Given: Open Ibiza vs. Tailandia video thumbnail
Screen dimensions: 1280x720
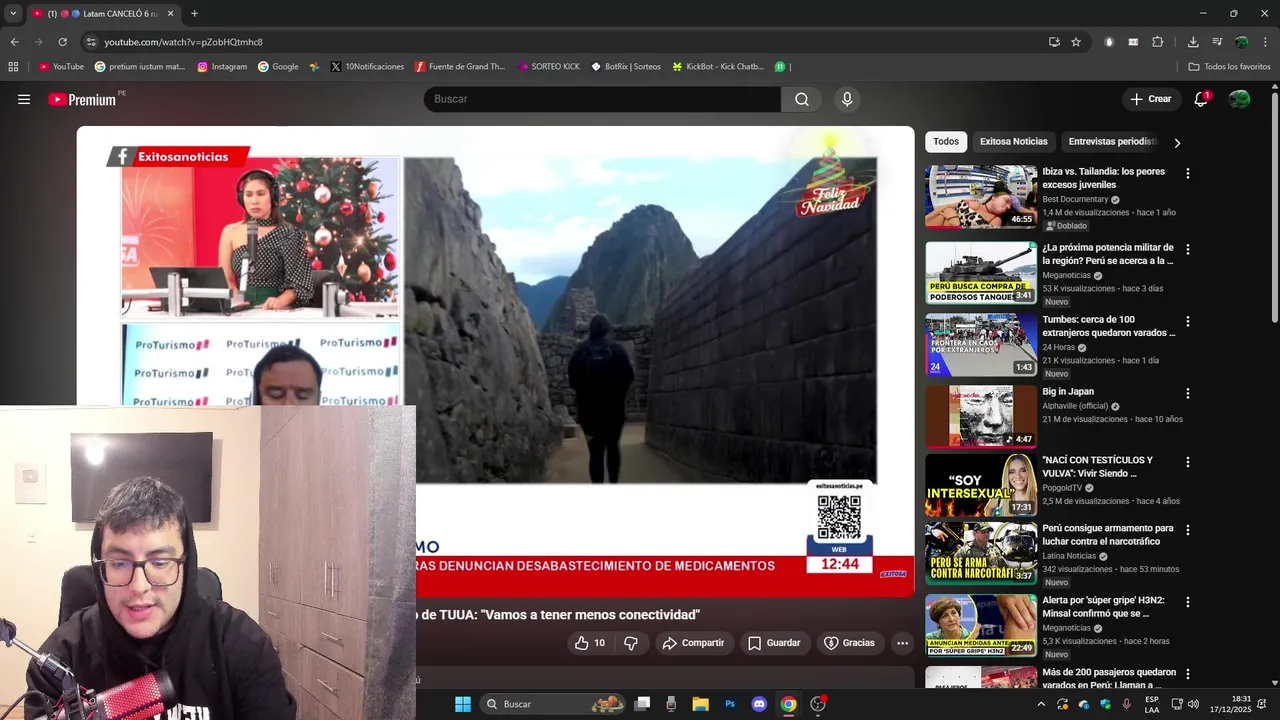Looking at the screenshot, I should click(x=981, y=197).
